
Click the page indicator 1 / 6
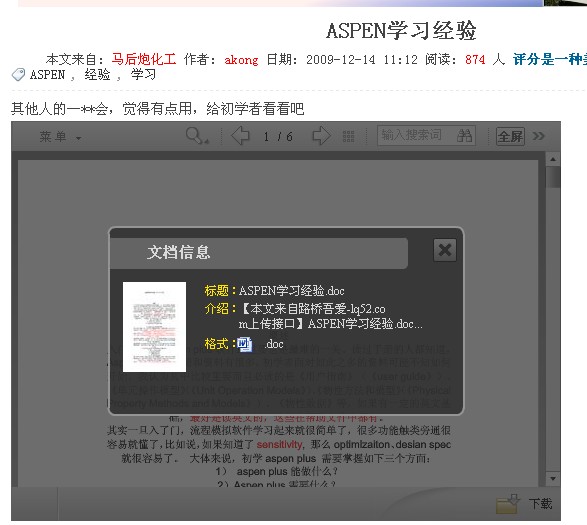tap(278, 137)
